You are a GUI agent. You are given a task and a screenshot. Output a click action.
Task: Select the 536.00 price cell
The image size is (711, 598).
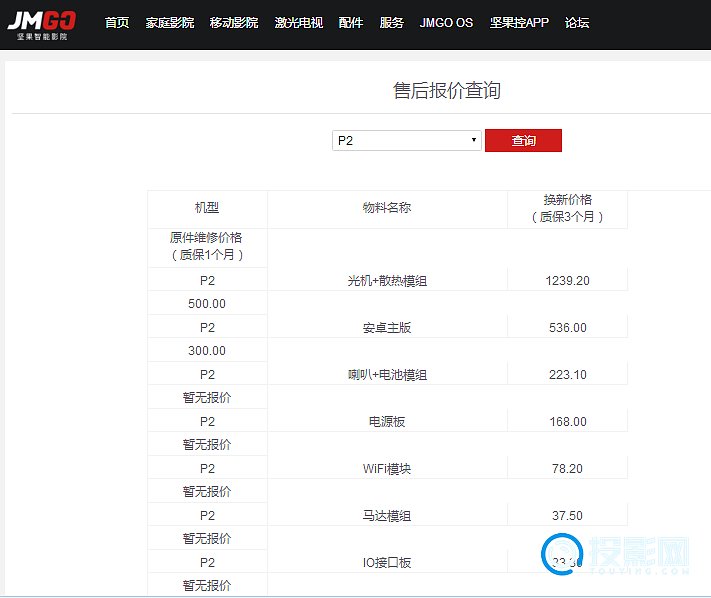pyautogui.click(x=568, y=328)
